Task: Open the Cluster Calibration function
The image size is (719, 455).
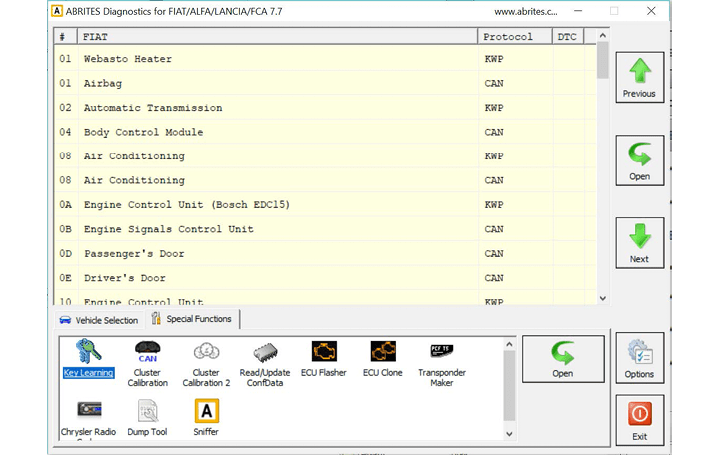Action: coord(148,353)
